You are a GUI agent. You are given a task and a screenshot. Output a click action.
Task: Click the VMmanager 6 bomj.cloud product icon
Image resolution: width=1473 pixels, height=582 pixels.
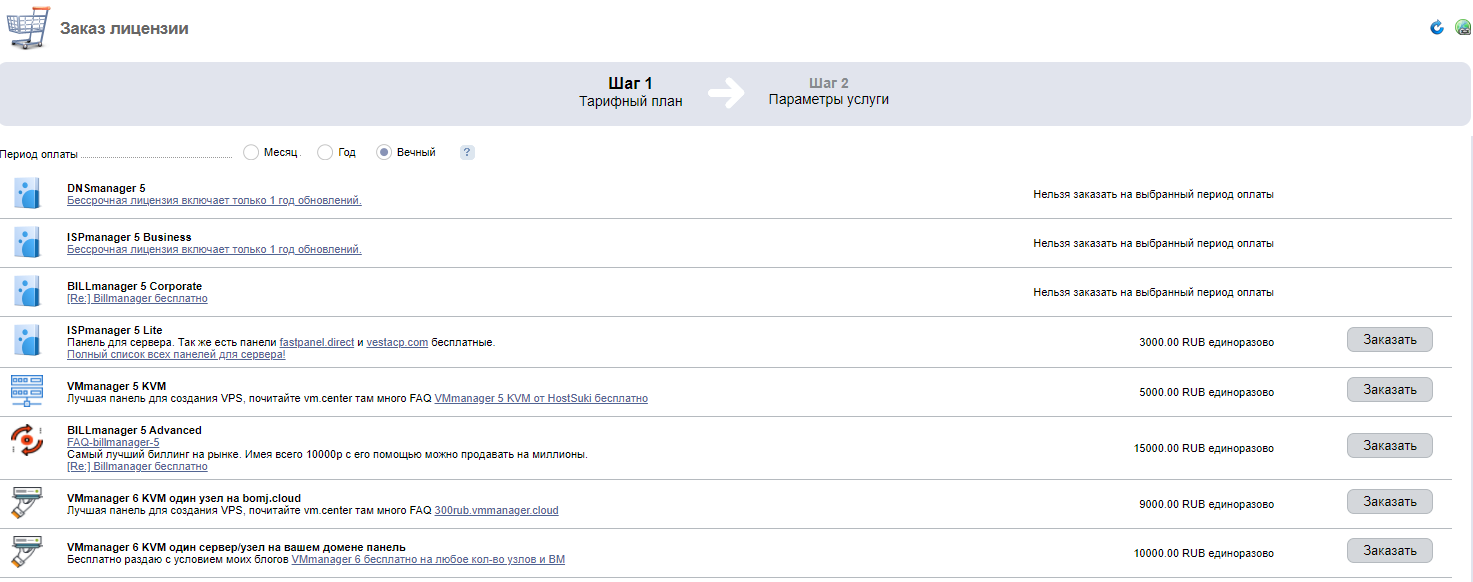click(x=27, y=502)
